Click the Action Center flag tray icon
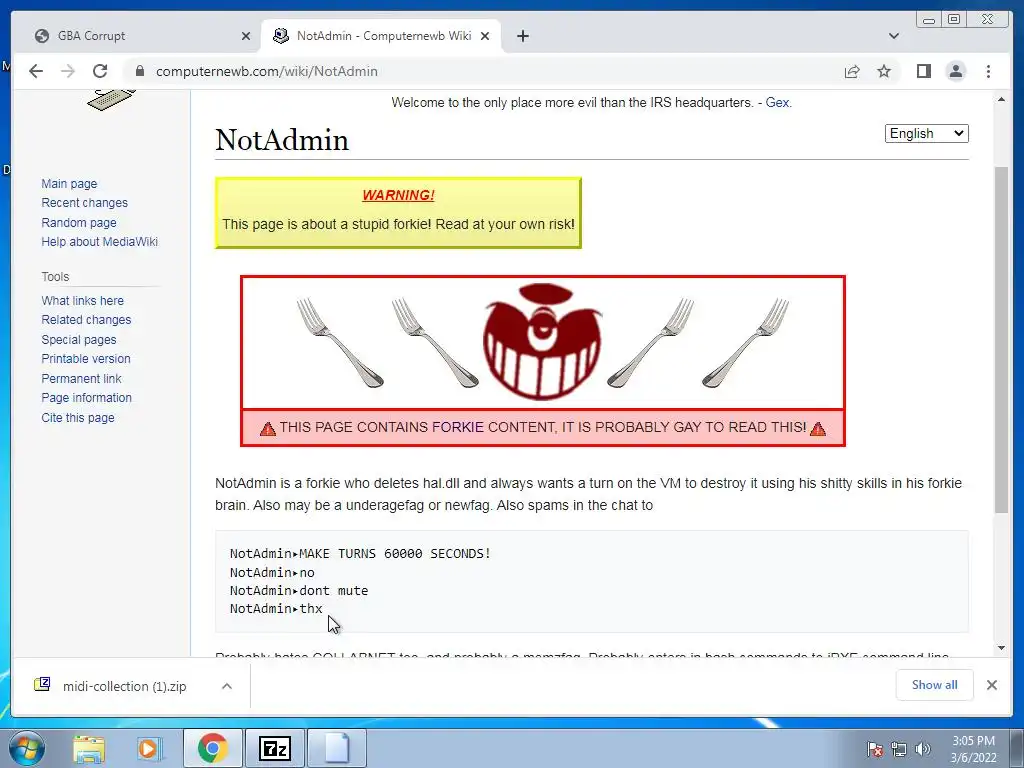Image resolution: width=1024 pixels, height=768 pixels. click(x=875, y=749)
